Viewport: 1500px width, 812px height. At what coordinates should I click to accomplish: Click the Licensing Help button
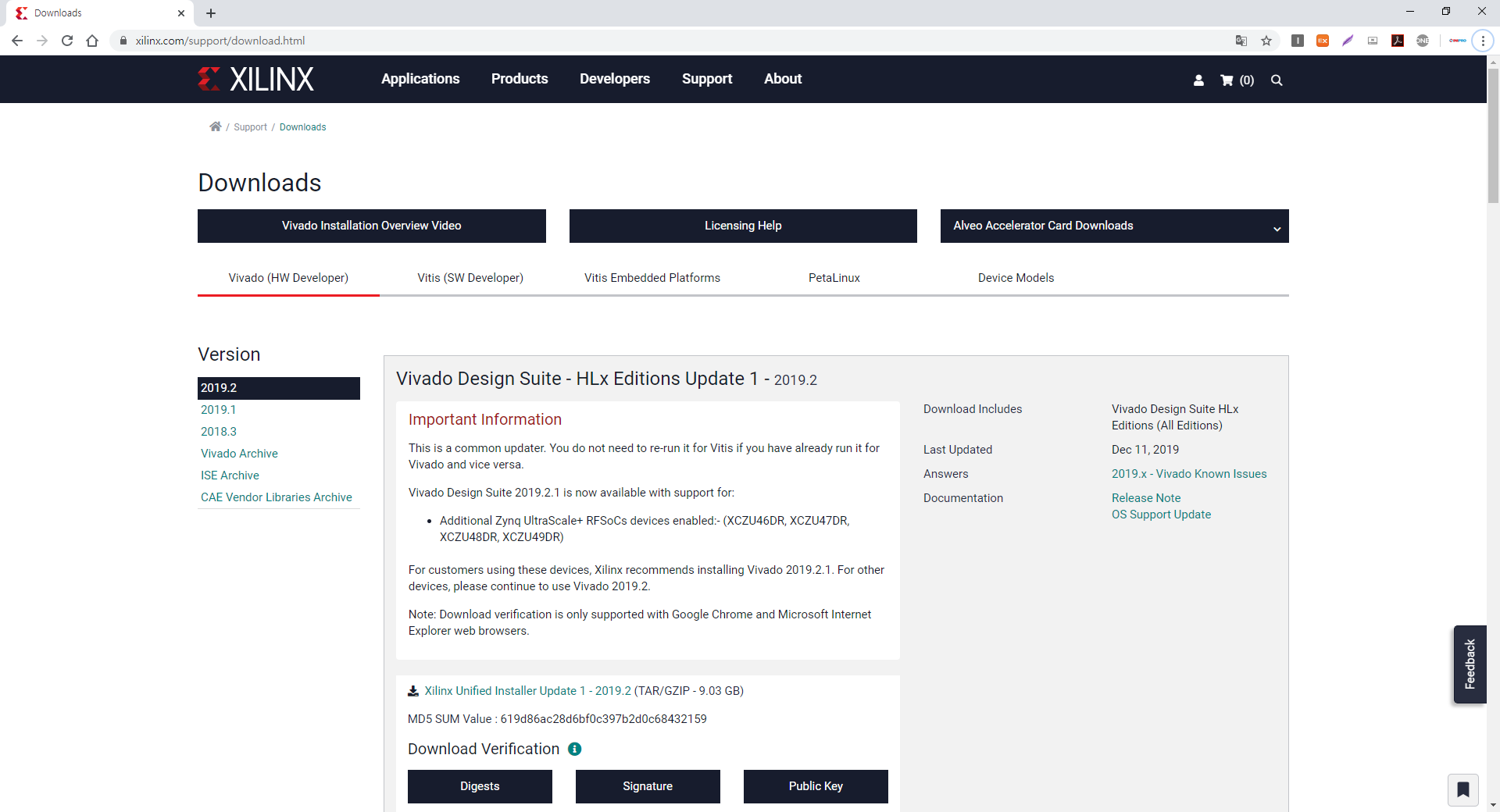point(743,226)
